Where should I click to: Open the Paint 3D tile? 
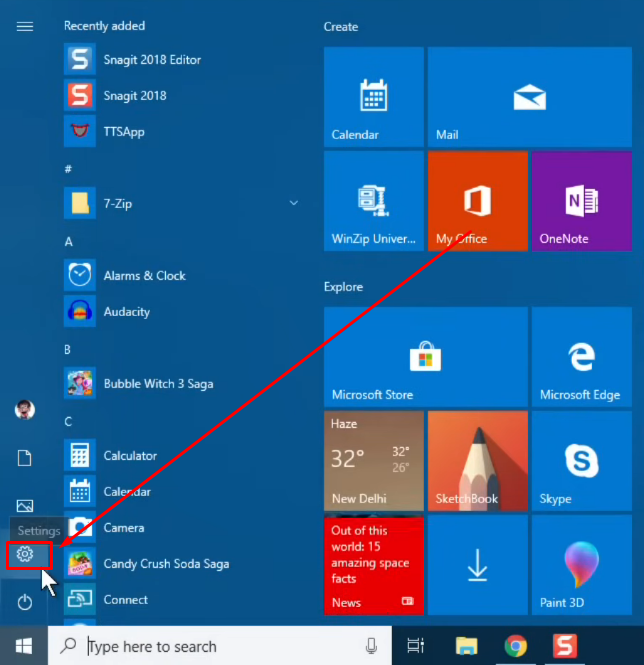point(582,565)
